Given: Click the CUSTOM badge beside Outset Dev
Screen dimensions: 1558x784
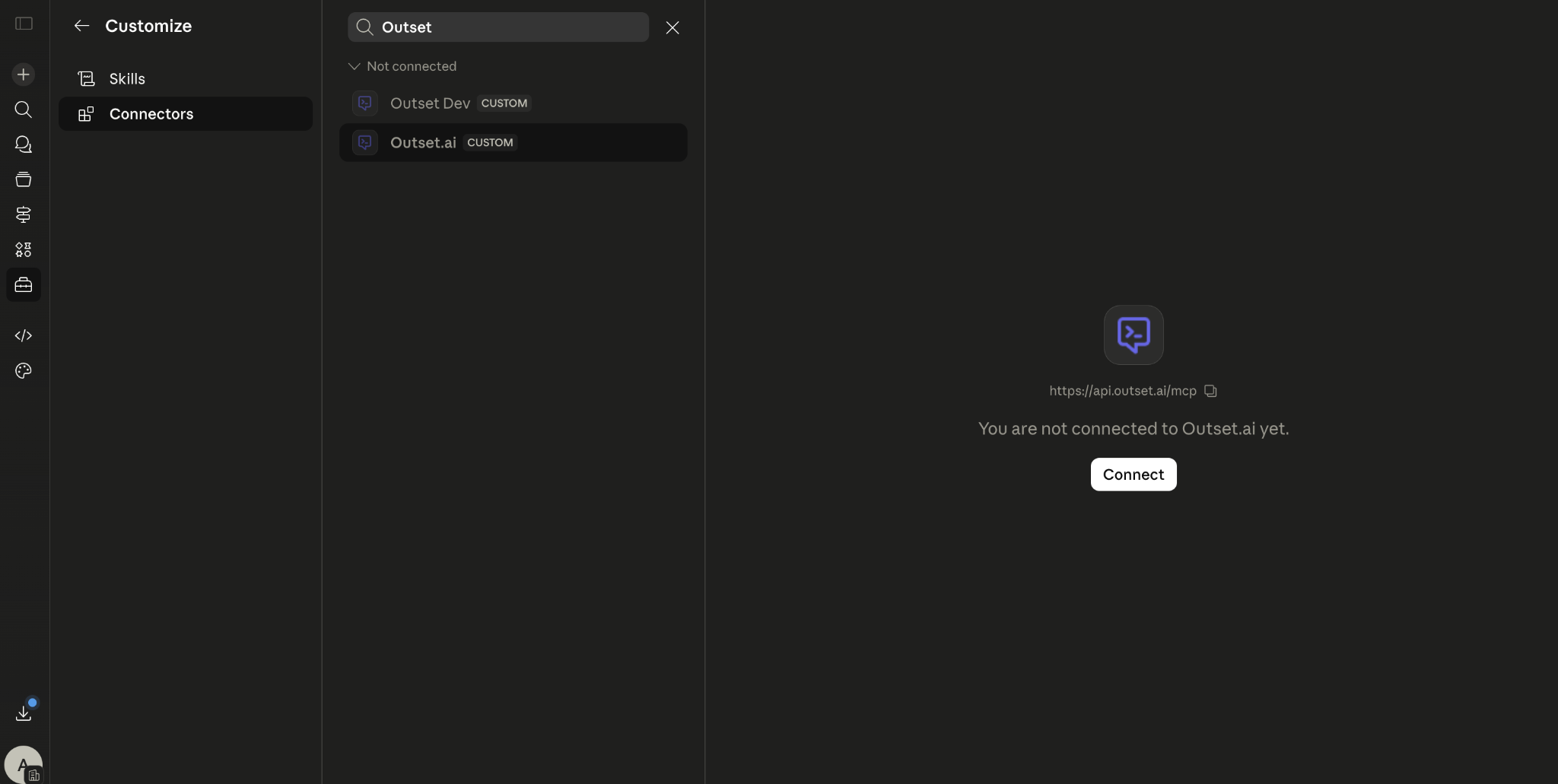Looking at the screenshot, I should 504,103.
